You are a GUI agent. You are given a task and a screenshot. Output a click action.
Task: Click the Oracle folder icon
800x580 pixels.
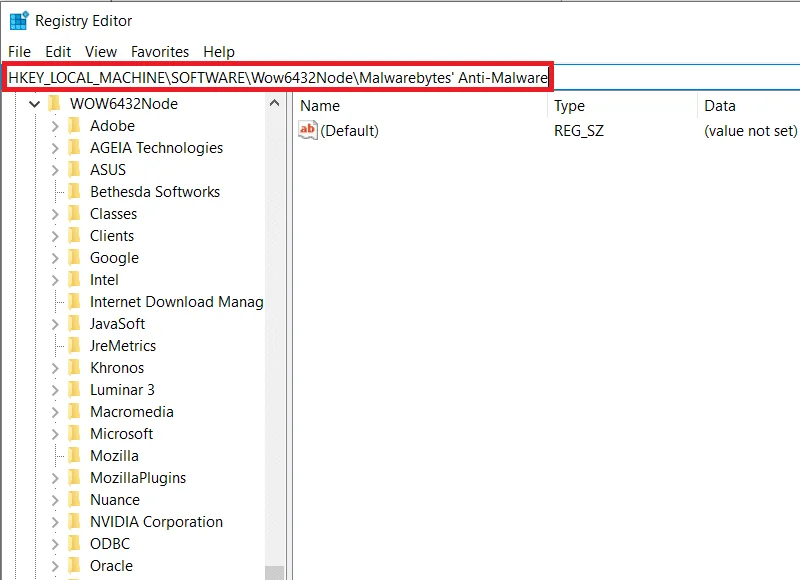74,566
